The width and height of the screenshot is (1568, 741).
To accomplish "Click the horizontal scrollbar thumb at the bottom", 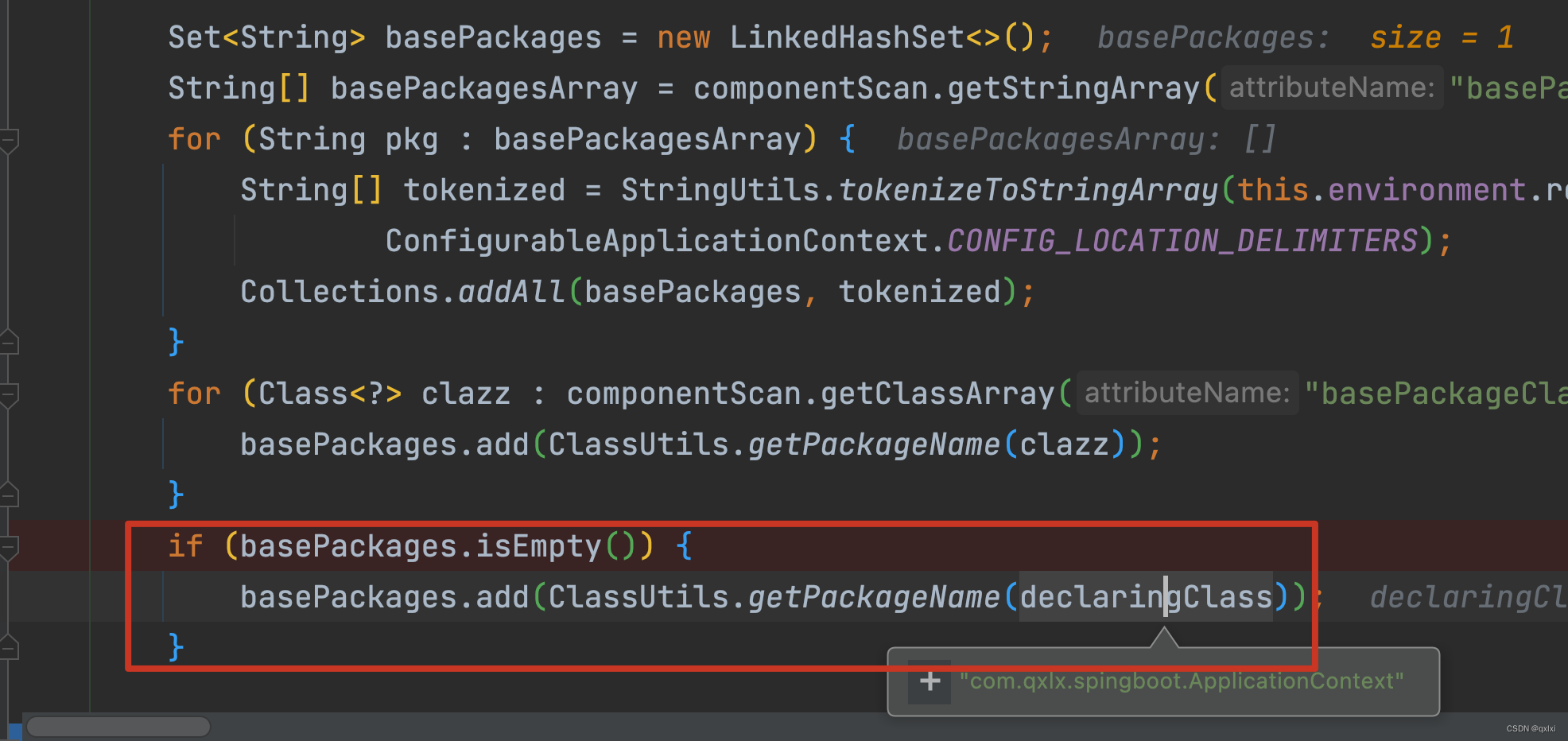I will 118,727.
